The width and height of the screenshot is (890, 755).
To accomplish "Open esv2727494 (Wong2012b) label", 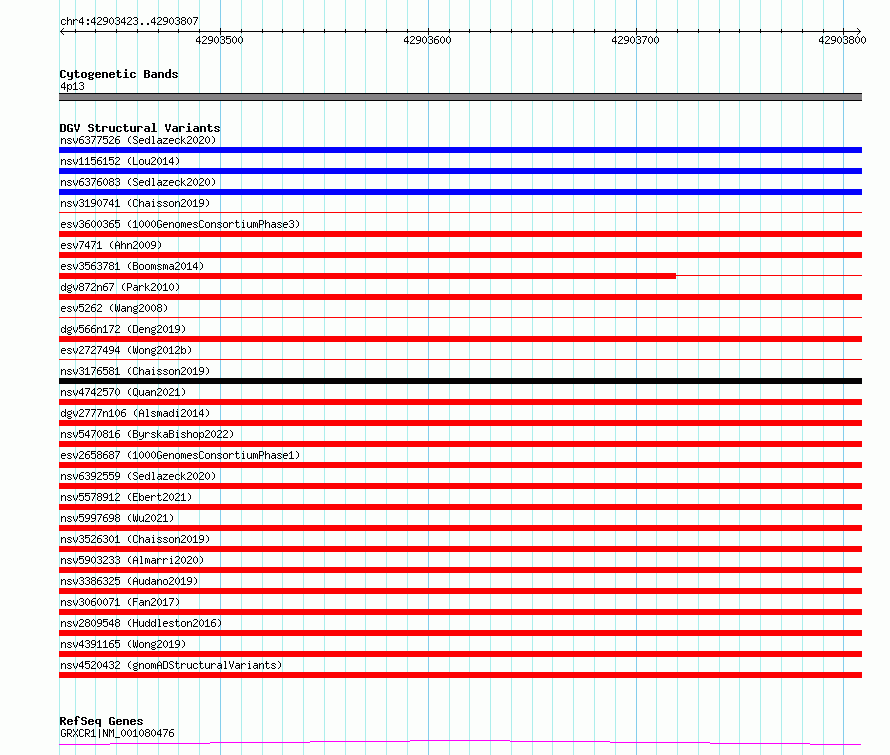I will point(126,350).
